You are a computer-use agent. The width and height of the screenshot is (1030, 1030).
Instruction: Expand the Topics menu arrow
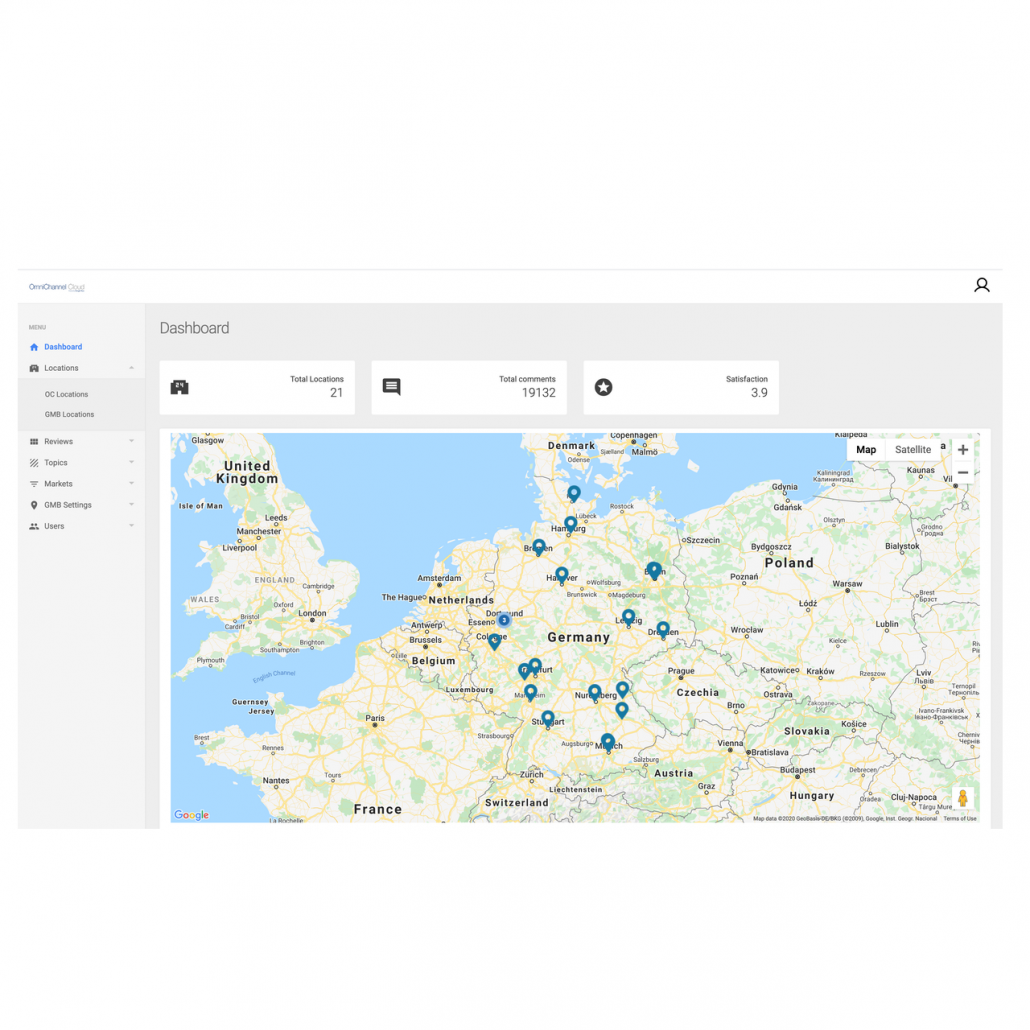tap(131, 462)
